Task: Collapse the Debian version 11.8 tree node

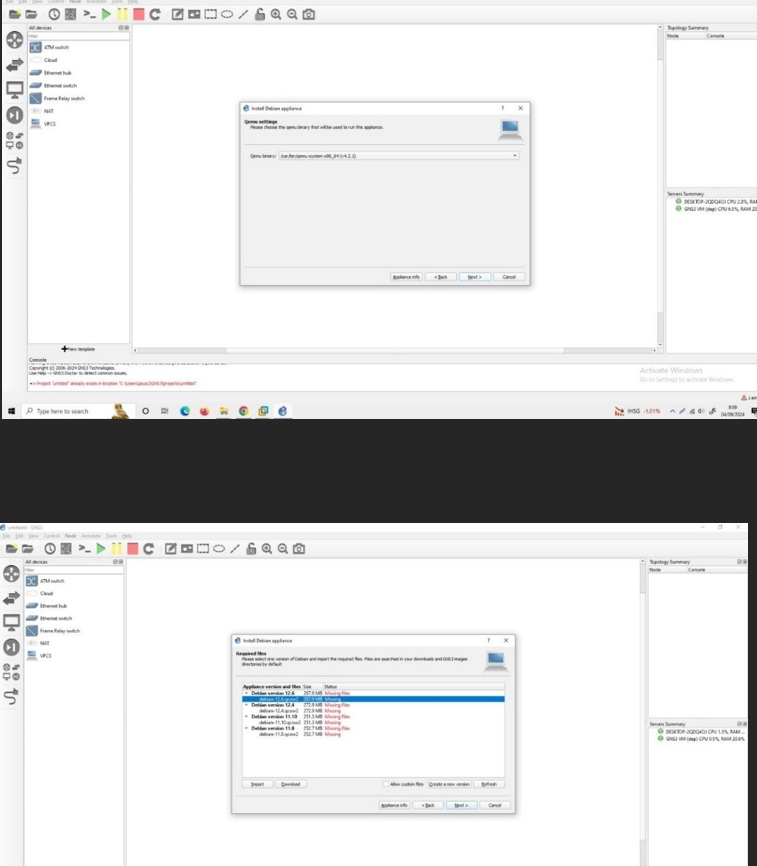Action: (x=246, y=728)
